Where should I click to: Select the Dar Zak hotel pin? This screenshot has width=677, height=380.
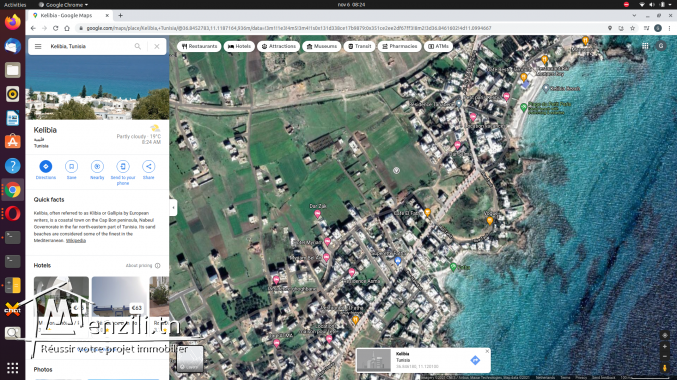pyautogui.click(x=318, y=214)
